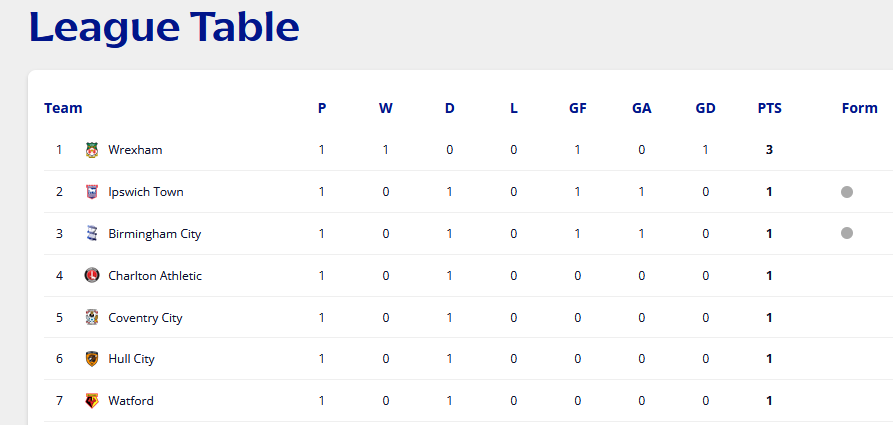Click the Watford club crest
The height and width of the screenshot is (425, 893).
[x=92, y=401]
